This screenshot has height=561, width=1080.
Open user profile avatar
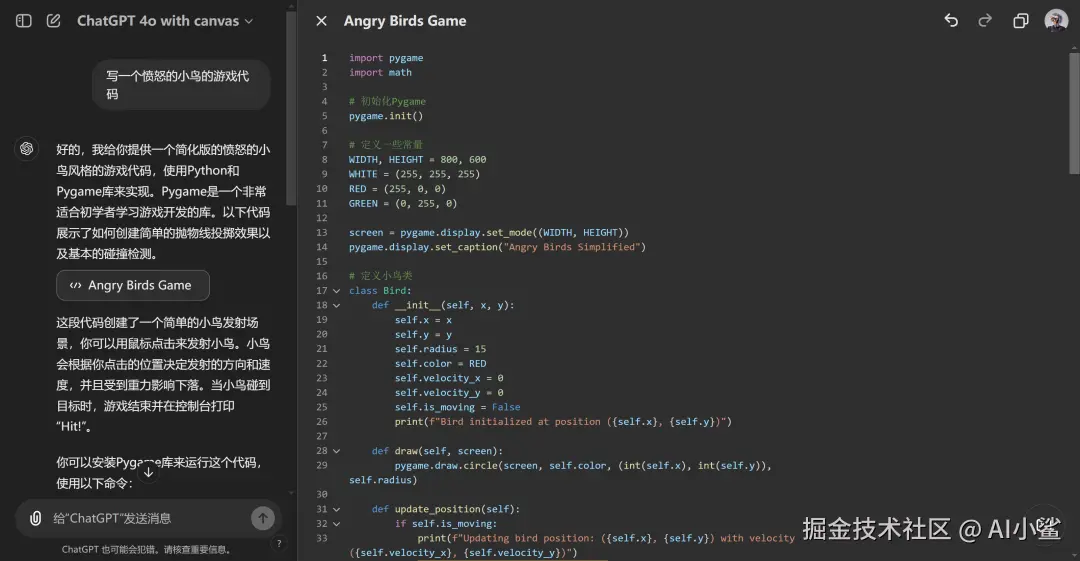point(1056,21)
